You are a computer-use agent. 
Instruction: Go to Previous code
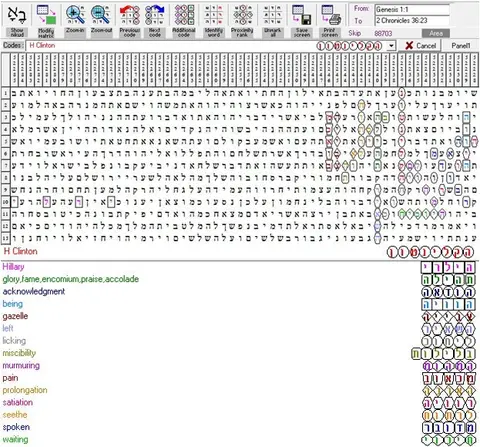130,15
